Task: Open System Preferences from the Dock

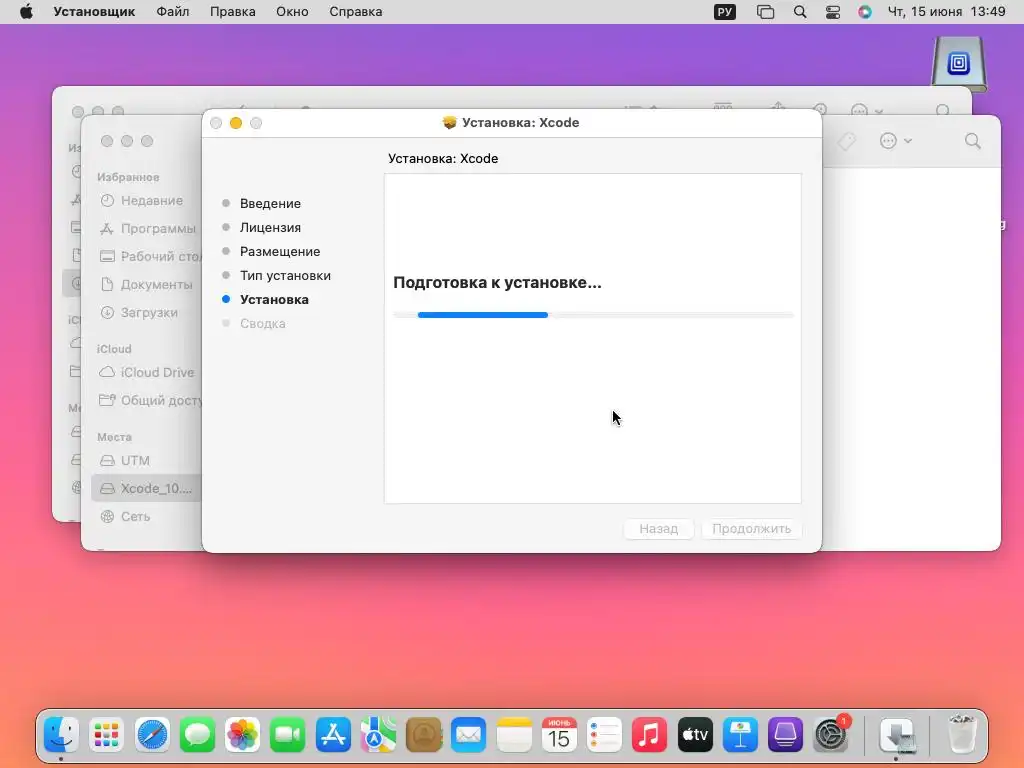Action: [831, 735]
